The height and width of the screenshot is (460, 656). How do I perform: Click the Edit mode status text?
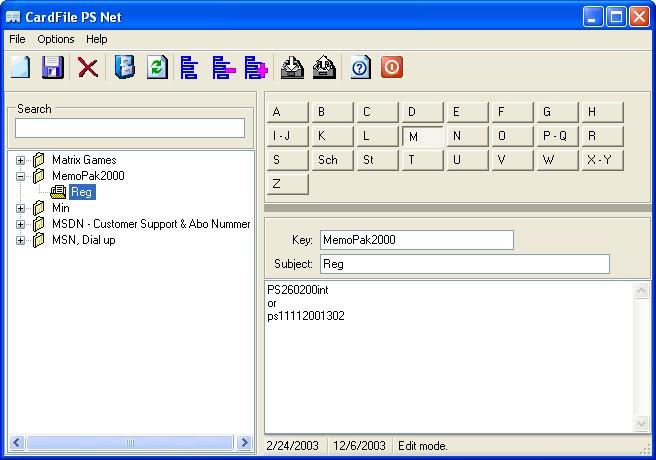tap(423, 446)
